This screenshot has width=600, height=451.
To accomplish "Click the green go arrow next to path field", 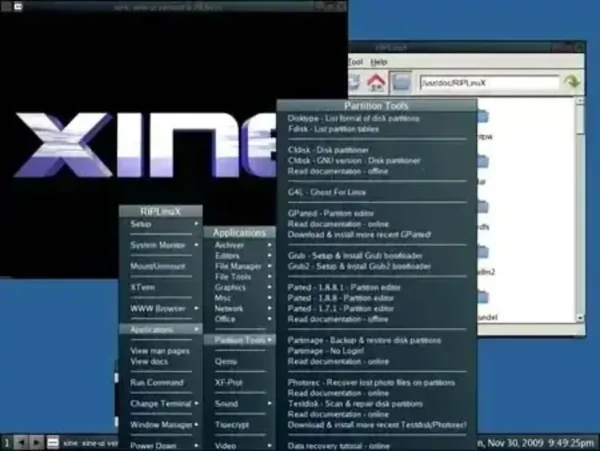I will (x=572, y=81).
